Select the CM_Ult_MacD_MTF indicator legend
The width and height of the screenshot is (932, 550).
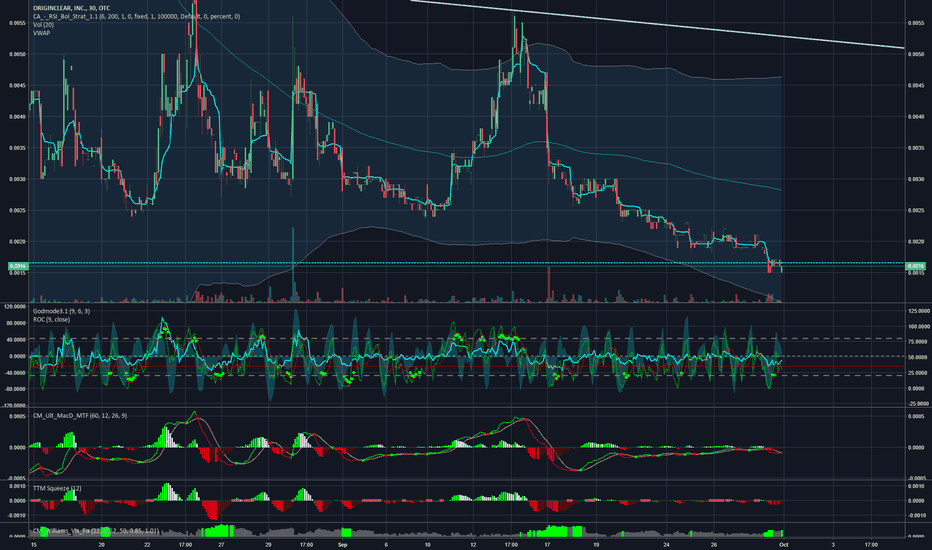click(80, 416)
